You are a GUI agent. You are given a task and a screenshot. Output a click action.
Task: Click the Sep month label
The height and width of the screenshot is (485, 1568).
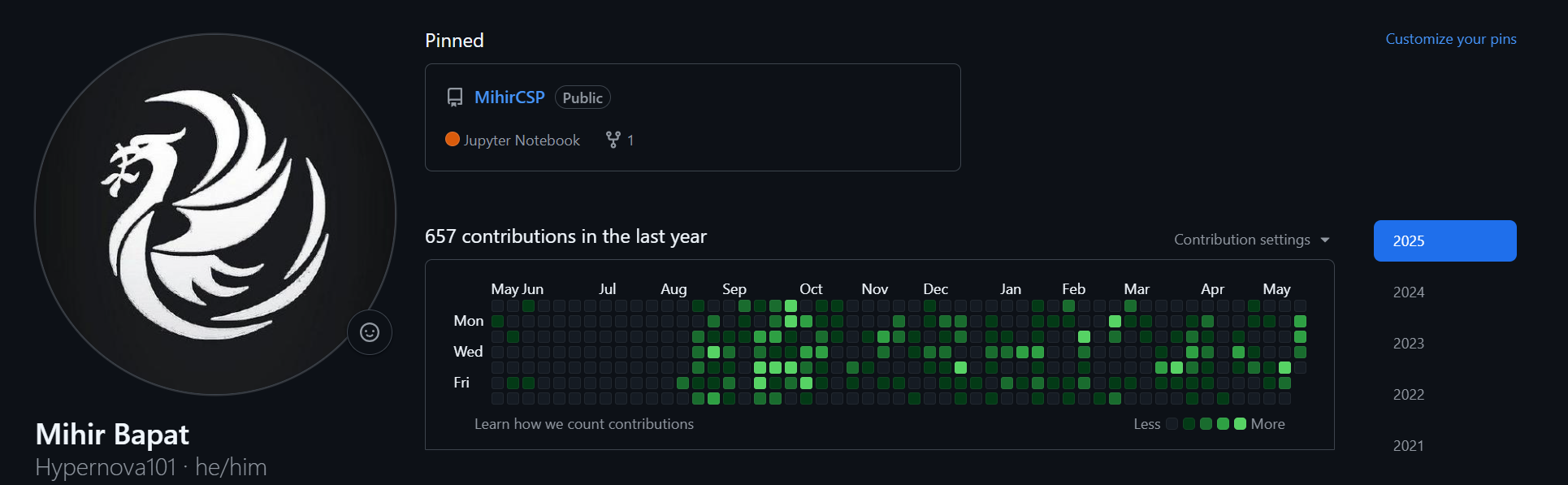[x=734, y=289]
